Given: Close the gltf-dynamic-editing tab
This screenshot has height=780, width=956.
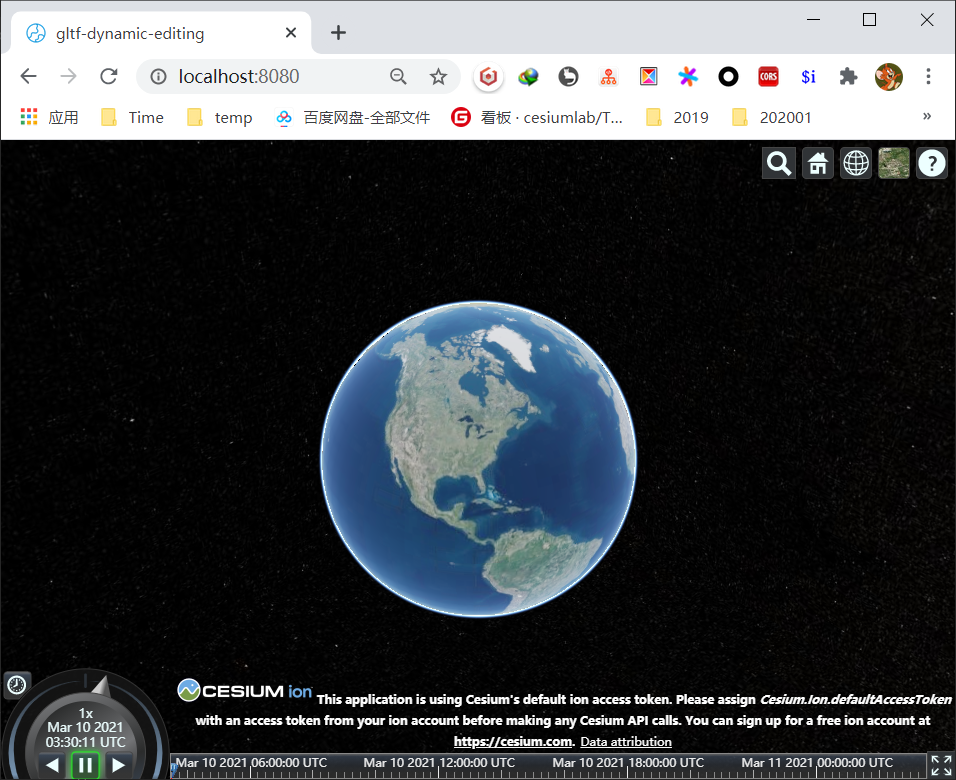Looking at the screenshot, I should point(291,32).
